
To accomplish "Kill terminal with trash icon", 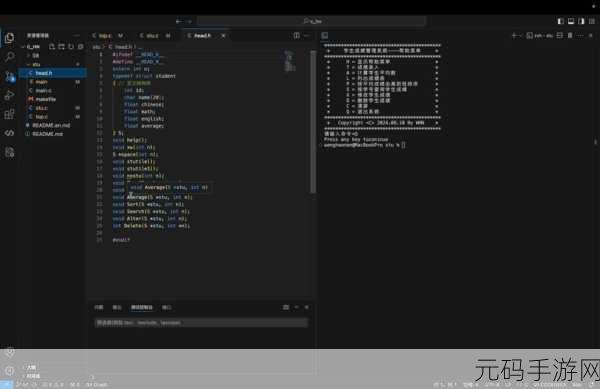I will tap(570, 36).
